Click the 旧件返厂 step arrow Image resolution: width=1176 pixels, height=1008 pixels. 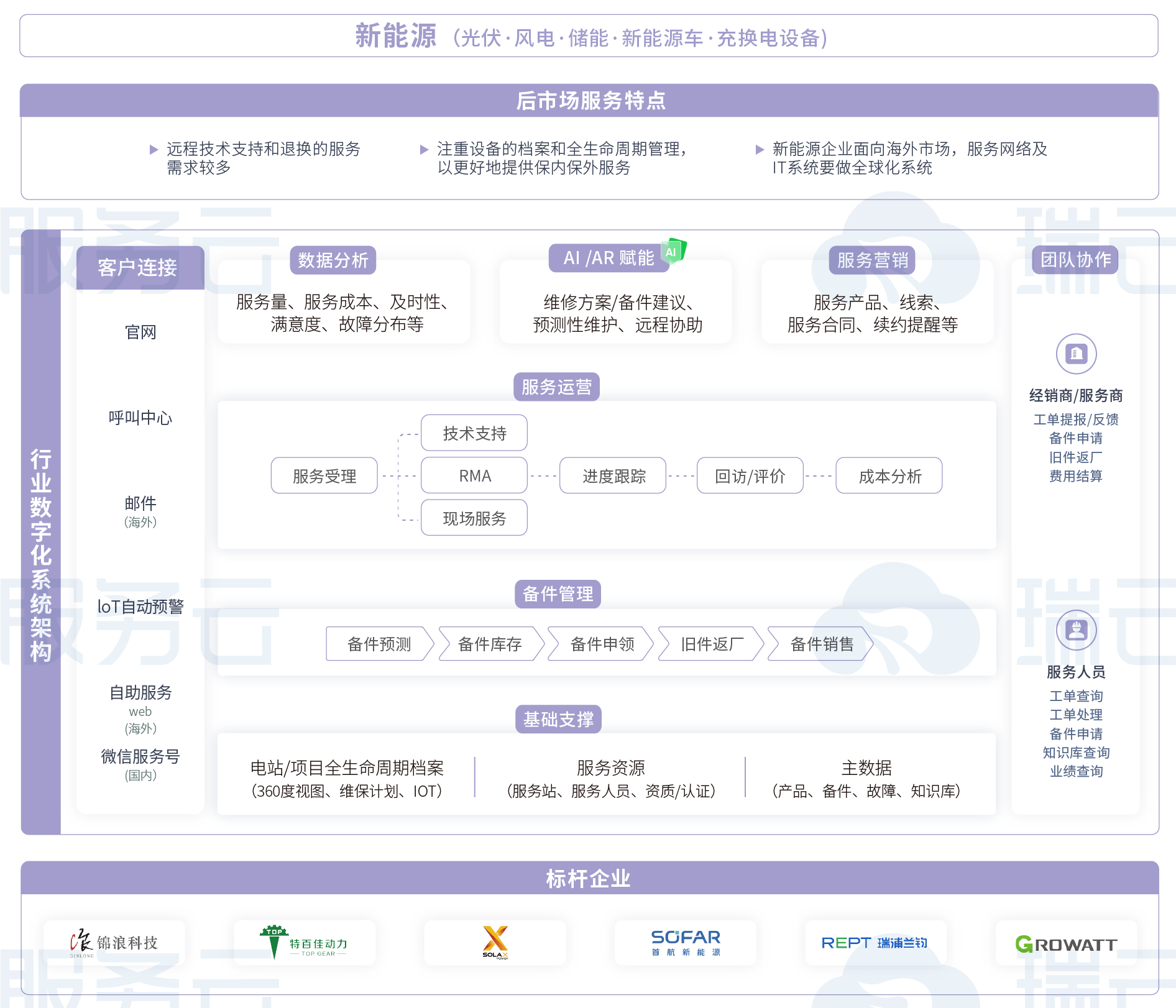[712, 644]
